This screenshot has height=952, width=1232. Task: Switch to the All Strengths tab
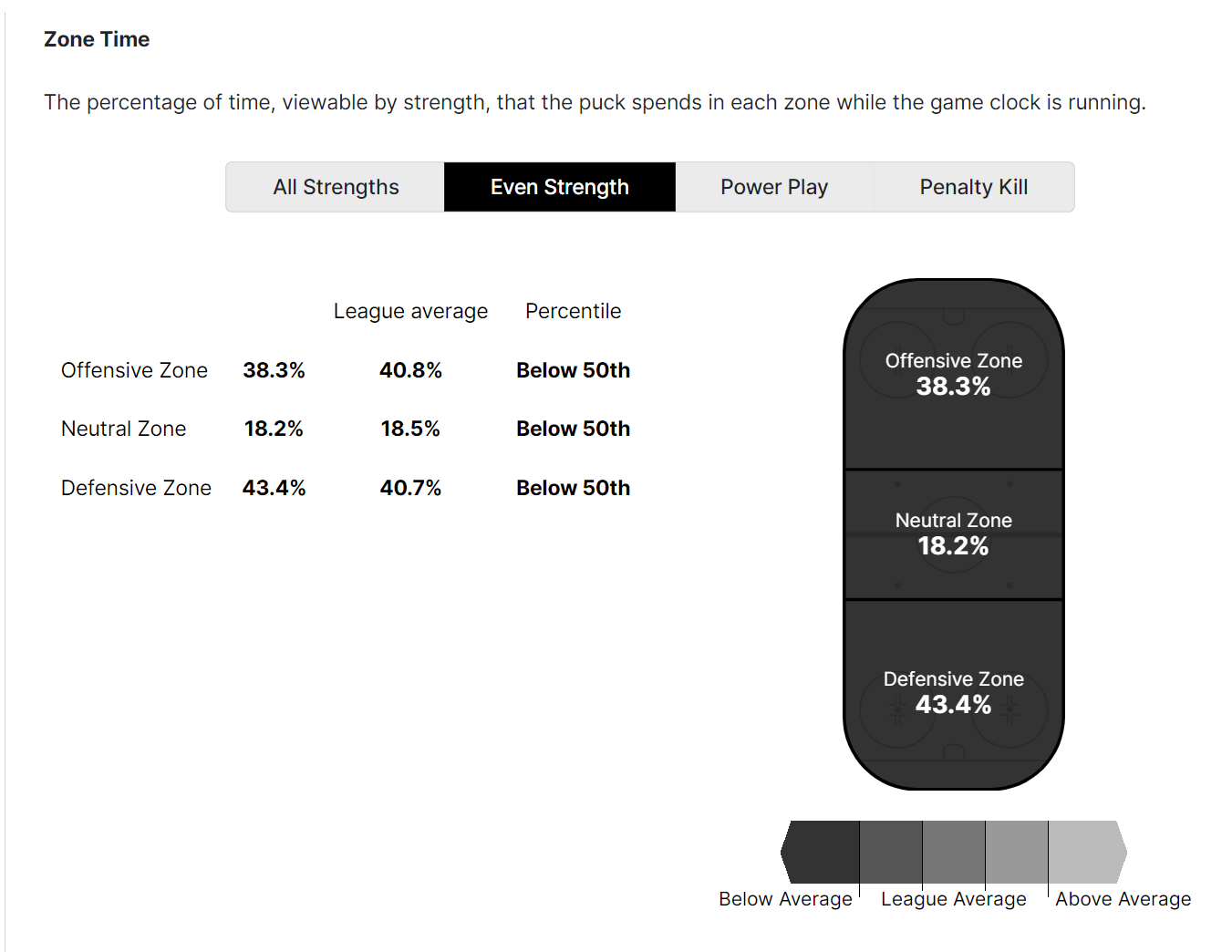(336, 187)
